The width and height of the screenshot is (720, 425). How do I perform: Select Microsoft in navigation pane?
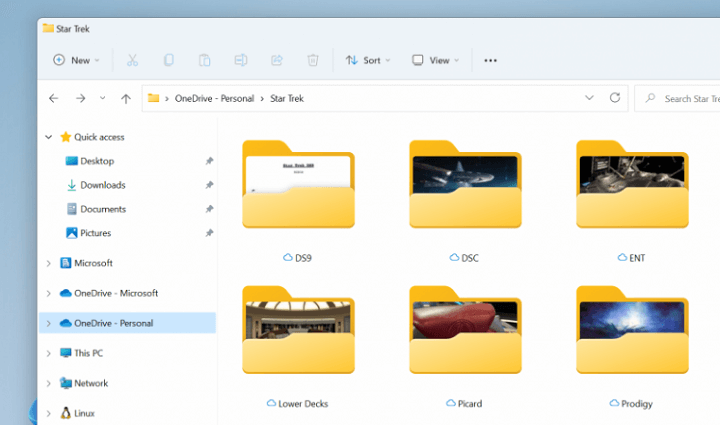[93, 263]
